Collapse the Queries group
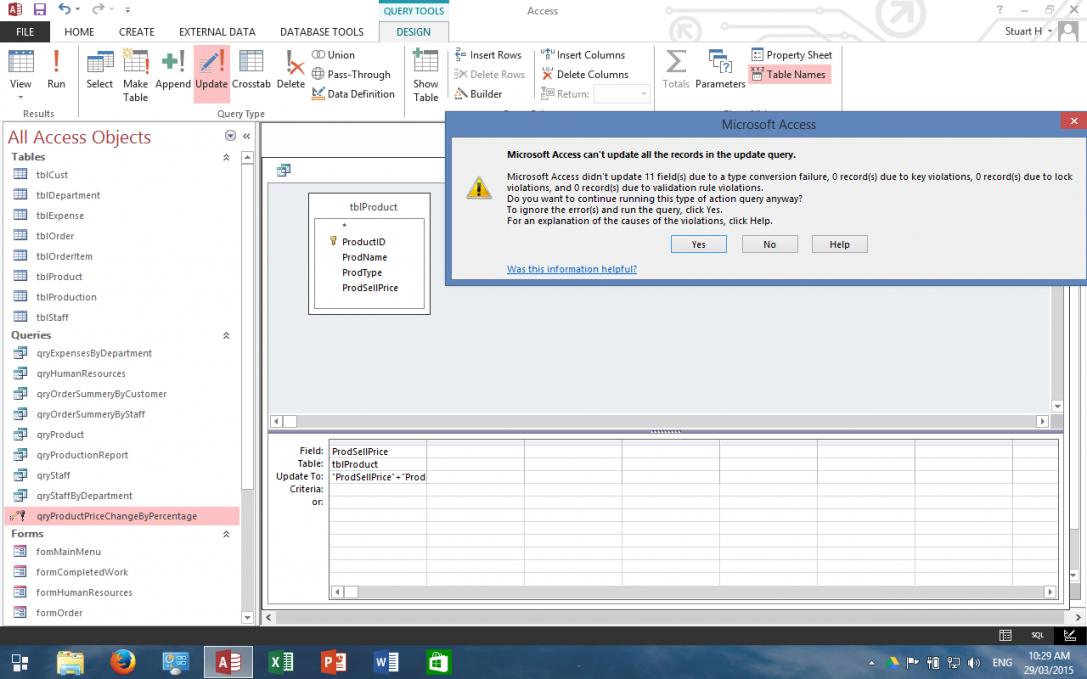This screenshot has width=1087, height=679. 226,336
